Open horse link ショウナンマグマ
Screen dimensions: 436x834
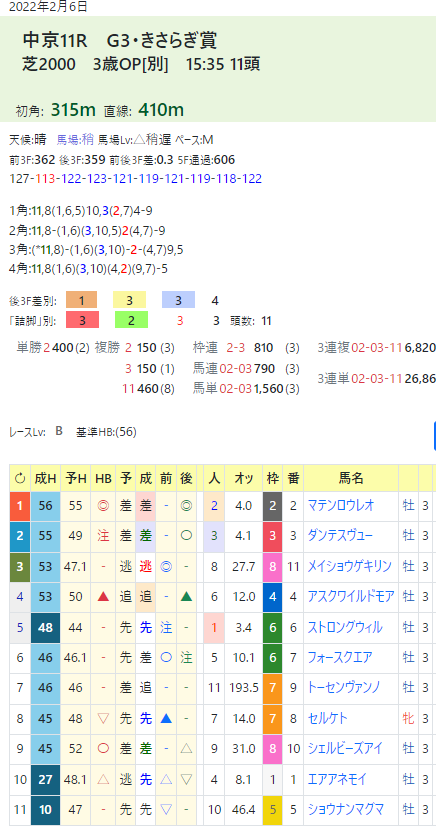346,810
